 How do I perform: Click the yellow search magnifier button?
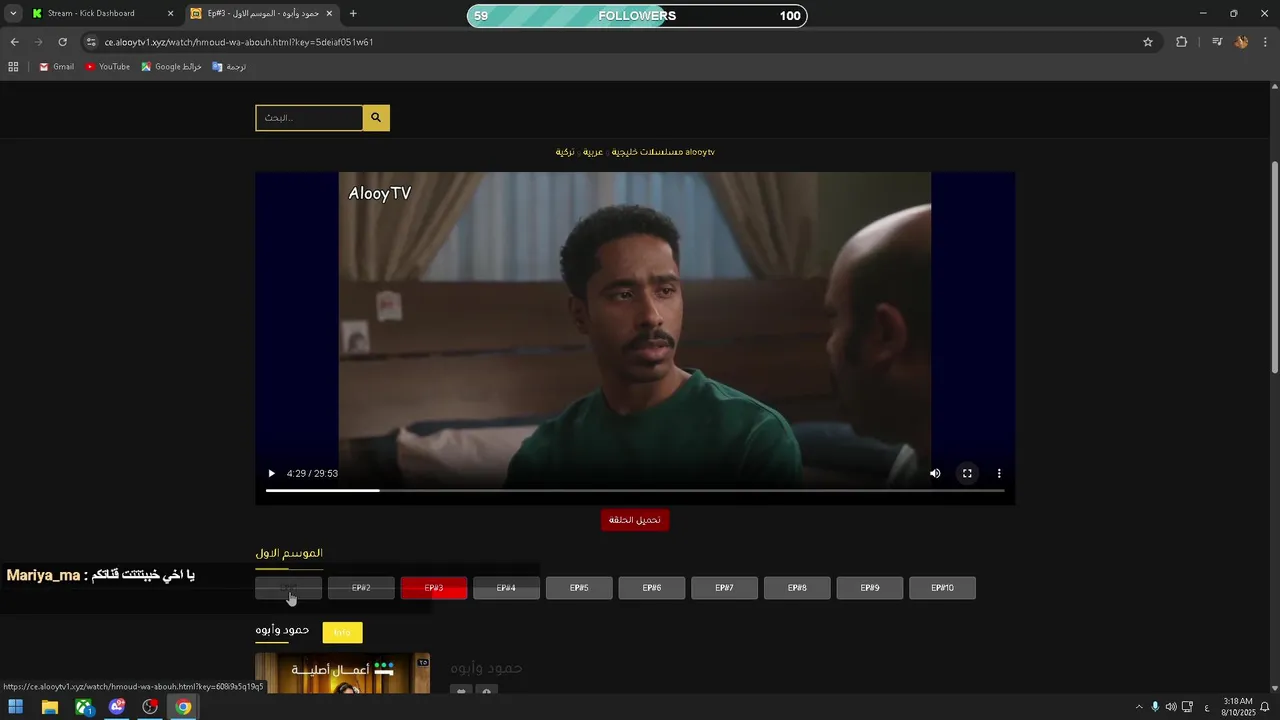[376, 118]
